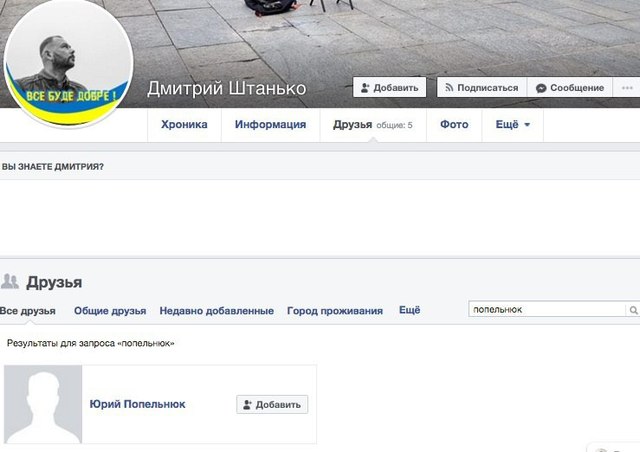
Task: Open the Фото tab
Action: pyautogui.click(x=454, y=125)
